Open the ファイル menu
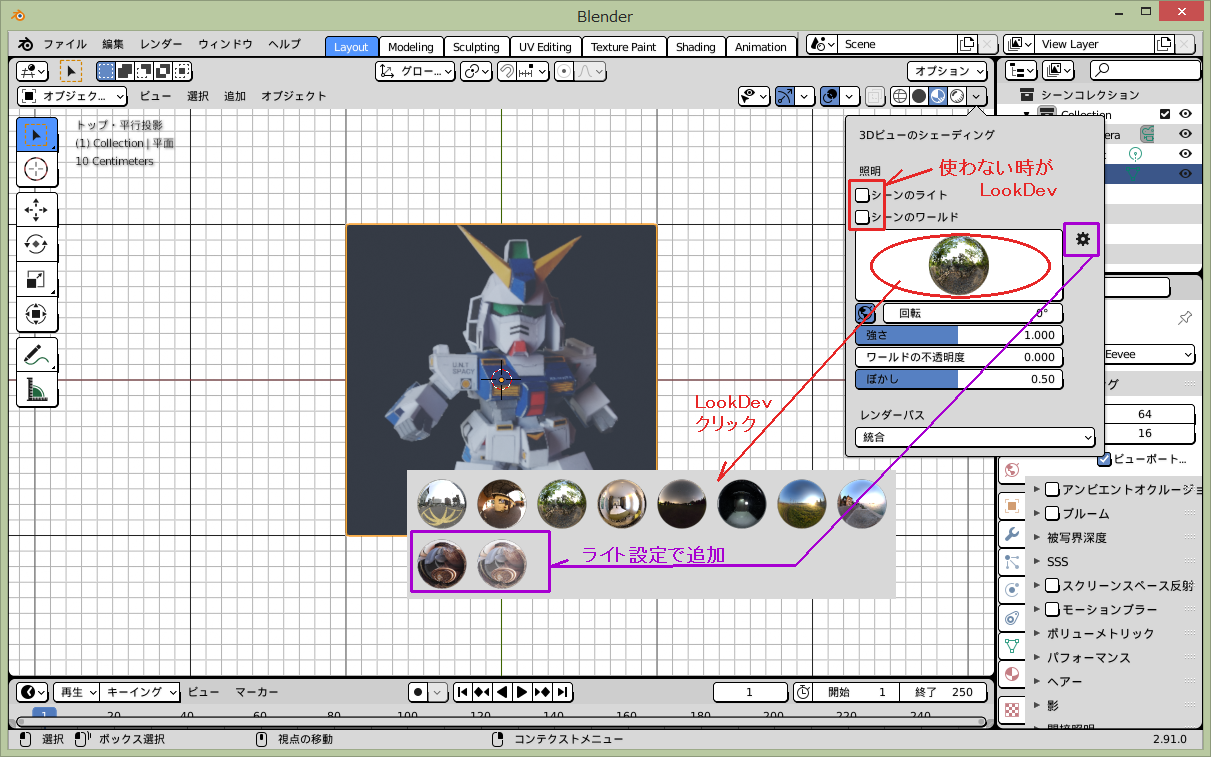1211x757 pixels. (65, 45)
